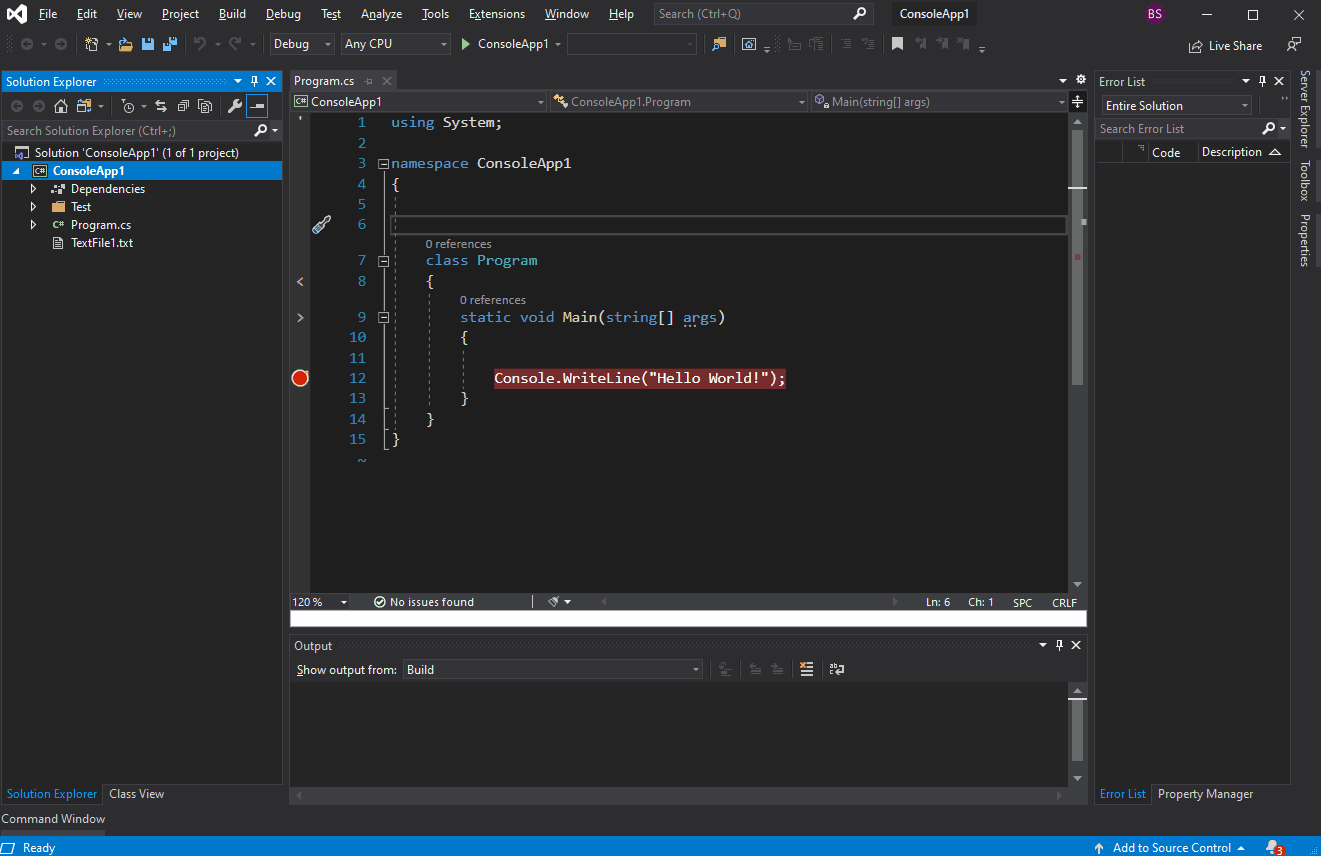Click the Clear All output icon
Image resolution: width=1321 pixels, height=856 pixels.
(807, 670)
